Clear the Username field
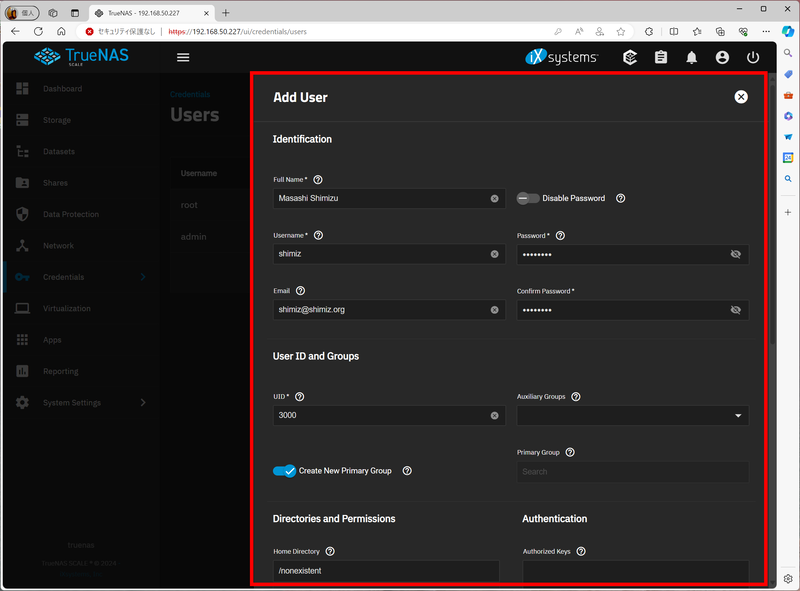 point(494,254)
